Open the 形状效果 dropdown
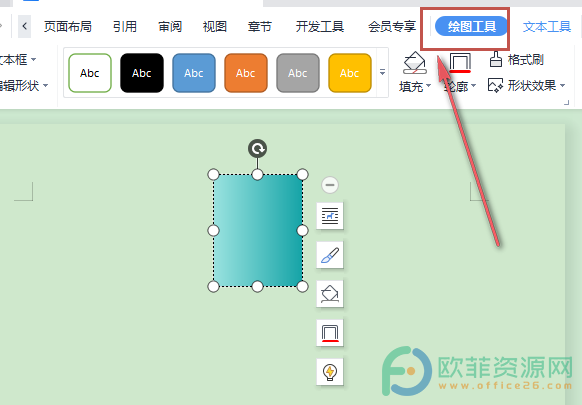582x405 pixels. point(526,86)
